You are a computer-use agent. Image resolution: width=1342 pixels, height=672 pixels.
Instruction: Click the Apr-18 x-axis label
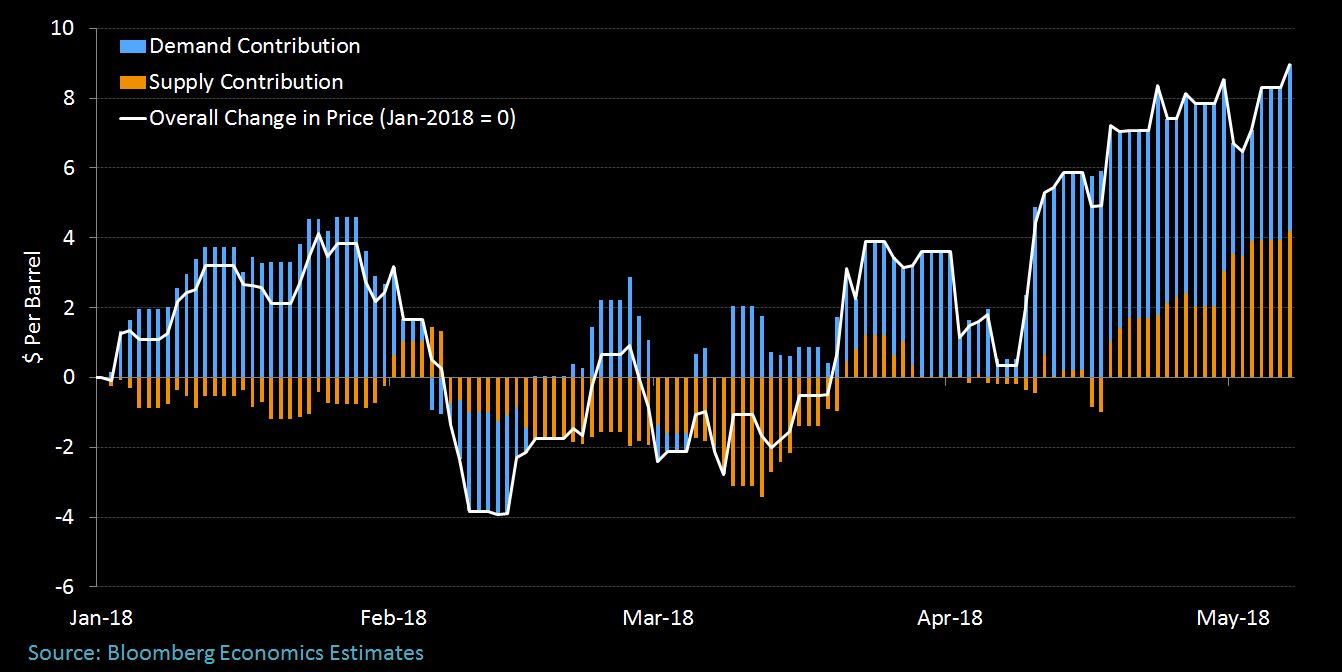click(950, 617)
